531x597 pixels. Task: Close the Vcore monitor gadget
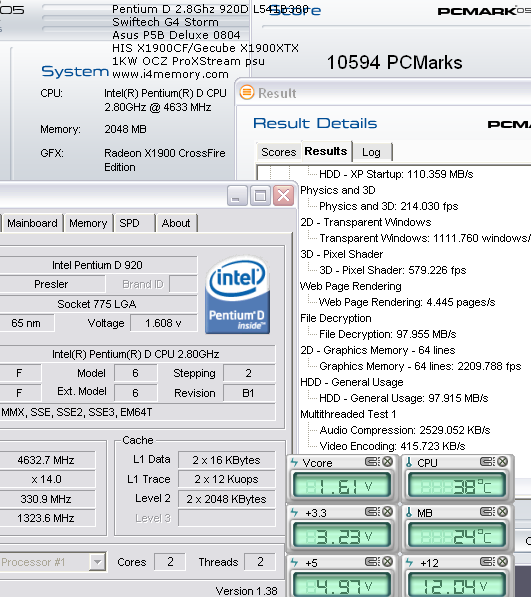[387, 462]
